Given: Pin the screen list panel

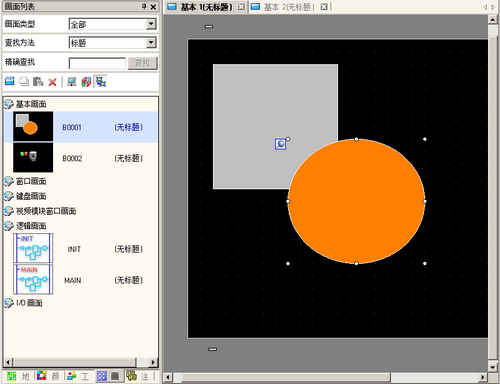Looking at the screenshot, I should click(144, 6).
